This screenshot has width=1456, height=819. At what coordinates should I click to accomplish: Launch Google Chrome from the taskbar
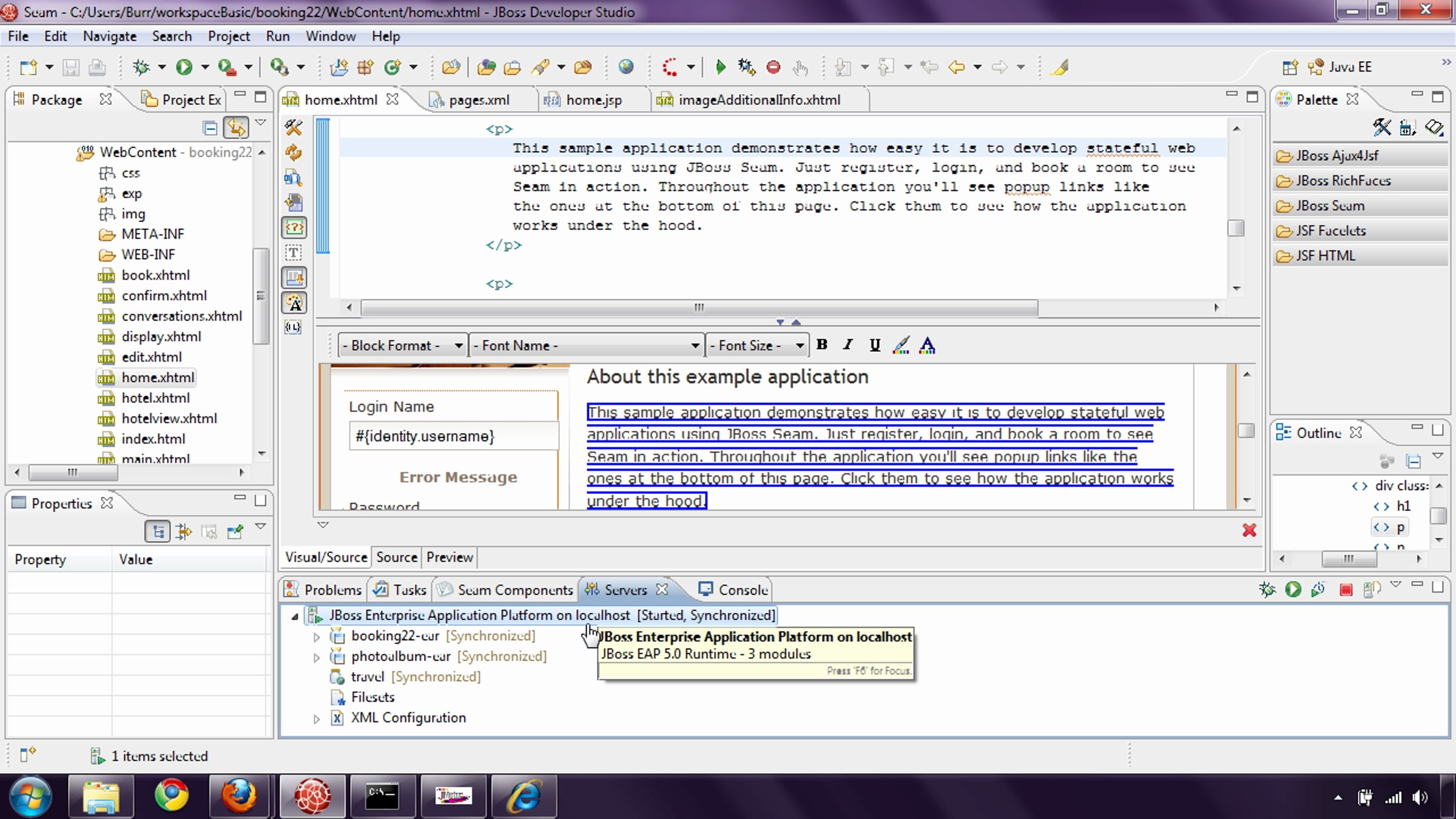pos(172,795)
